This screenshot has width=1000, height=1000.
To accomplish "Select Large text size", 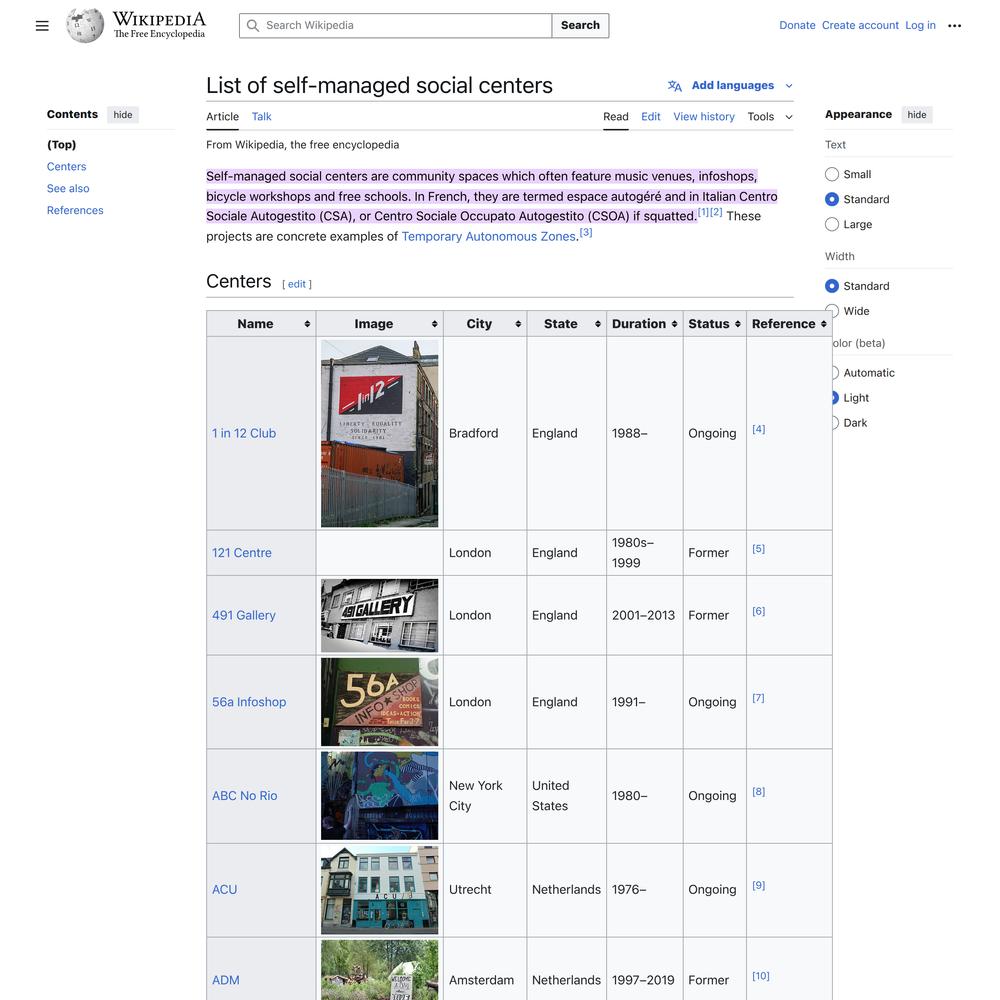I will (832, 224).
